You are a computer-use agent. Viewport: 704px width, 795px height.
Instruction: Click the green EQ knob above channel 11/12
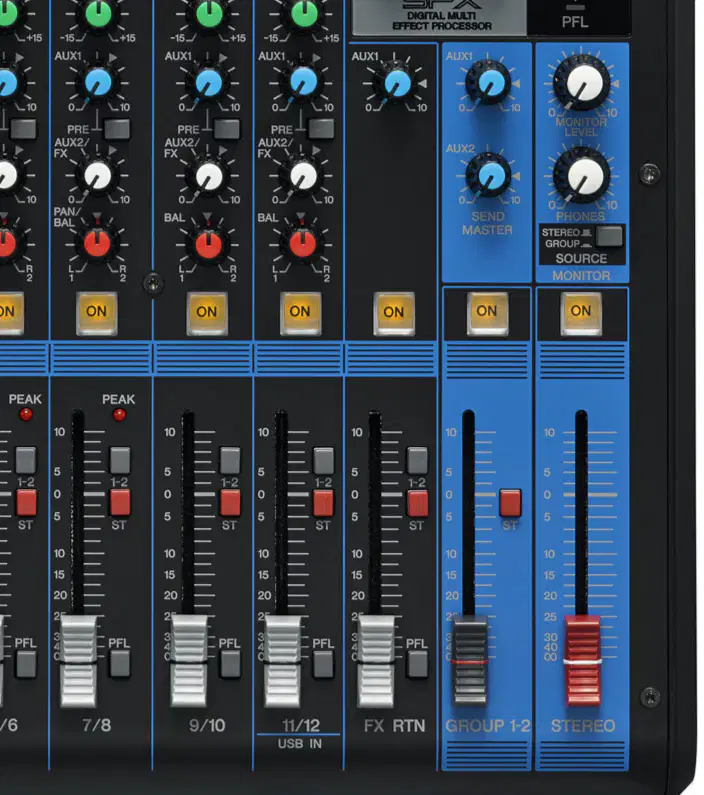(304, 15)
